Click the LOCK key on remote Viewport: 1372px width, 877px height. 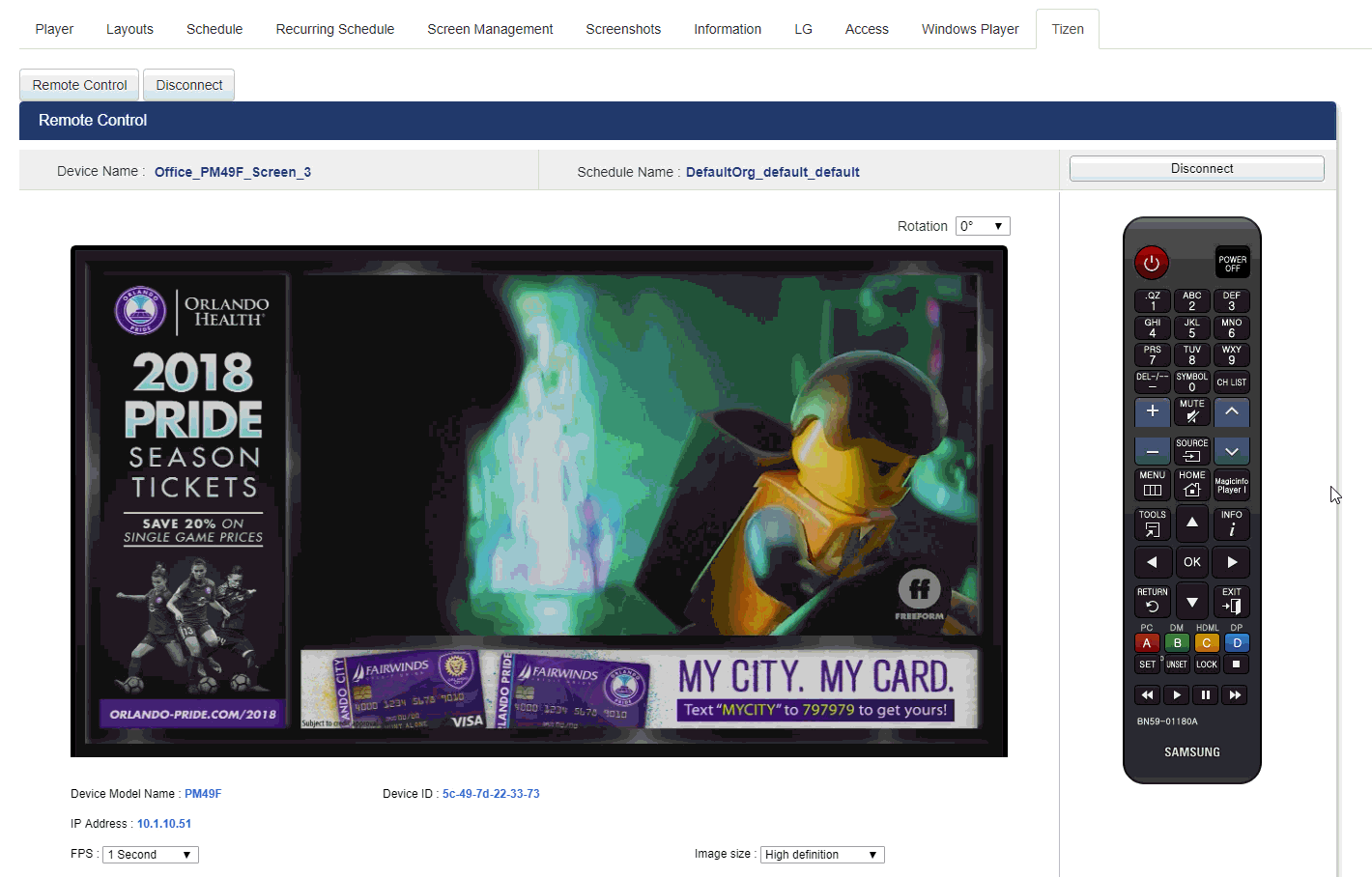tap(1207, 665)
